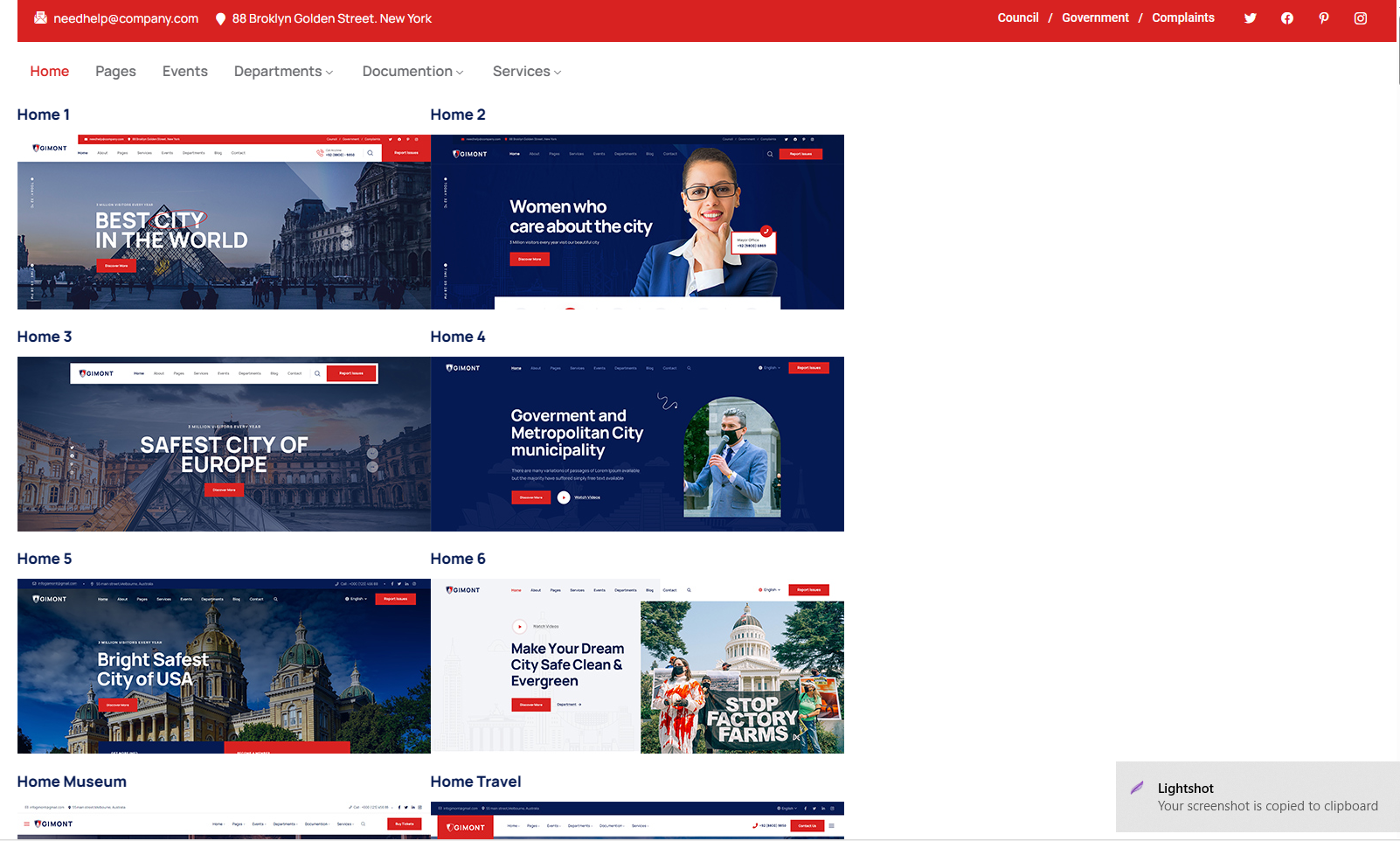
Task: Expand the Services dropdown menu
Action: coord(527,71)
